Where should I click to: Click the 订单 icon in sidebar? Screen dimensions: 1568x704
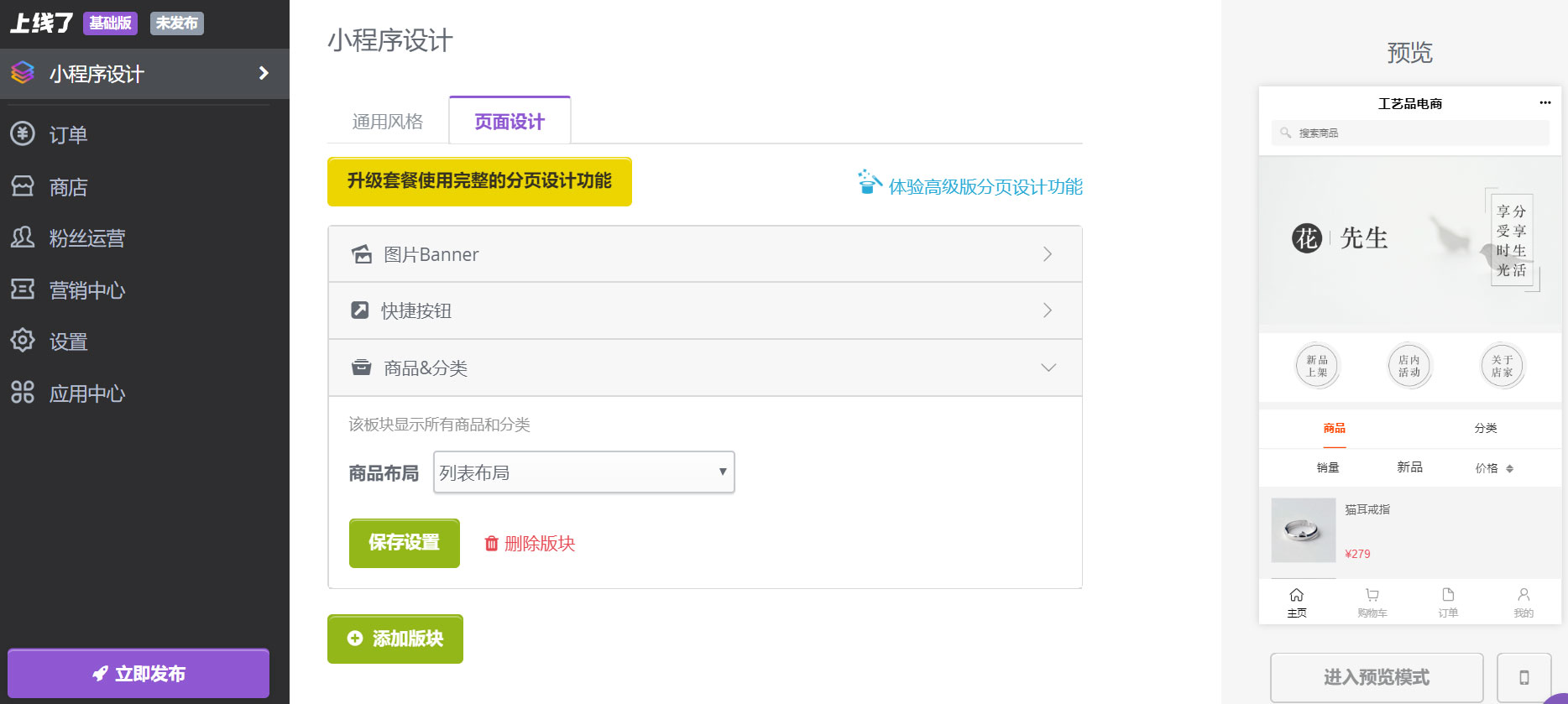(x=23, y=133)
